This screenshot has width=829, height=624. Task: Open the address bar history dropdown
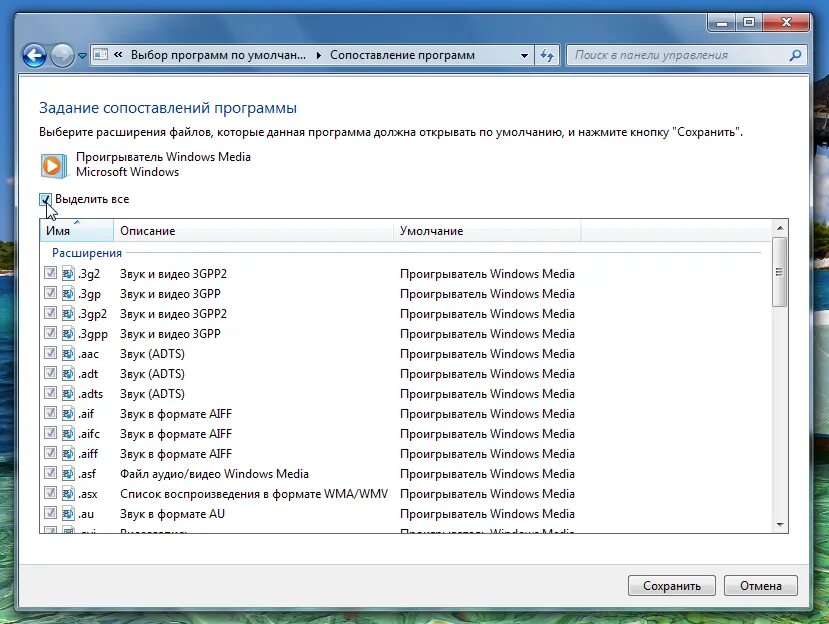[x=524, y=56]
